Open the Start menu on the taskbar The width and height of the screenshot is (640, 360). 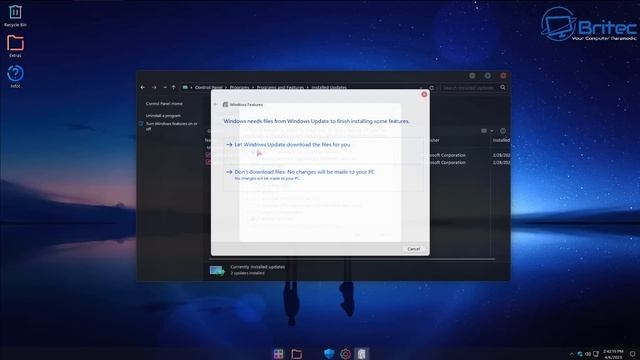278,353
